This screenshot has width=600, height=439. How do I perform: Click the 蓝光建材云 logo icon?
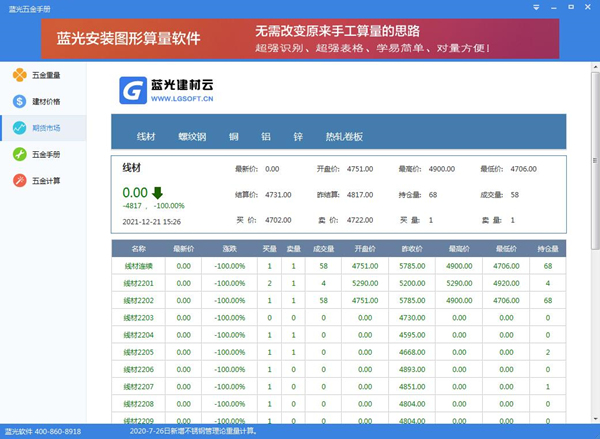133,92
